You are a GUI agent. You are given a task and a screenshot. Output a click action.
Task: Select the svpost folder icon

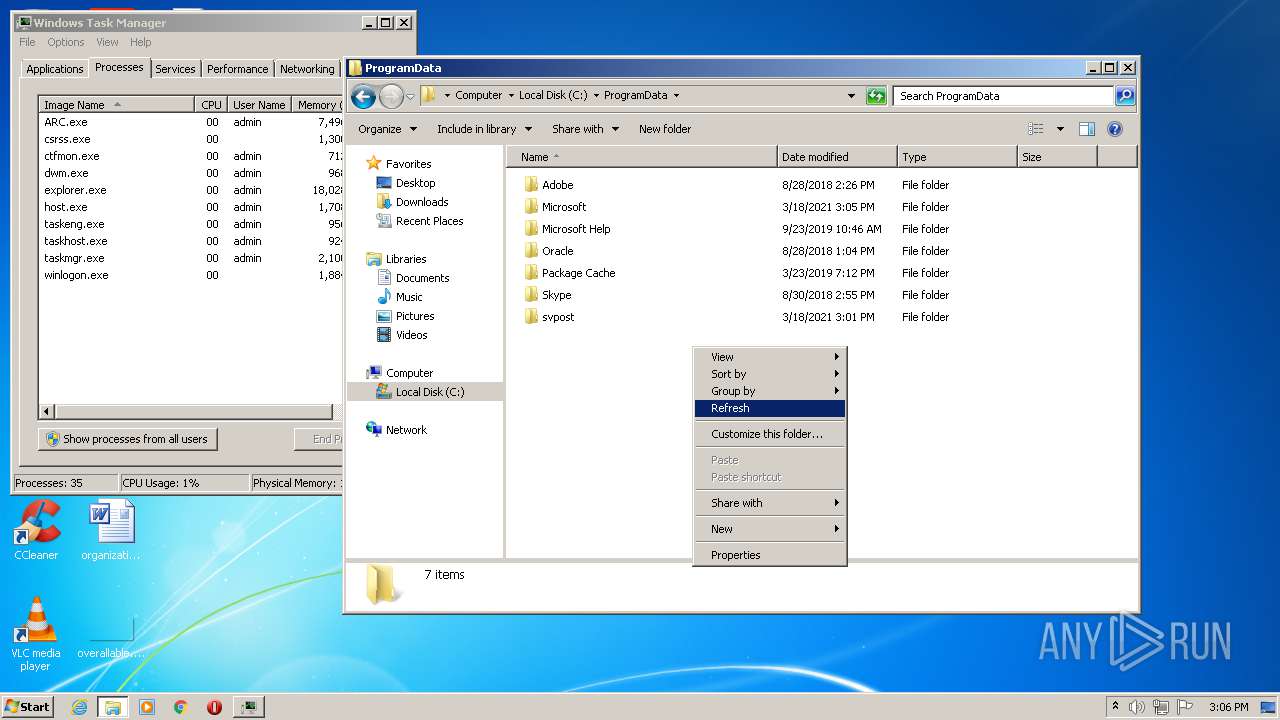coord(531,317)
